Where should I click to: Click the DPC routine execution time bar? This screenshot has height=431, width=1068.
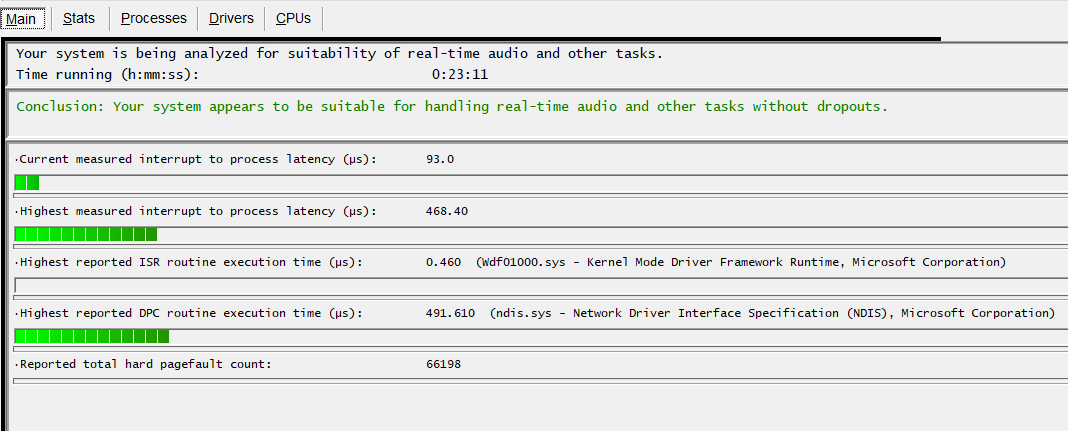92,336
